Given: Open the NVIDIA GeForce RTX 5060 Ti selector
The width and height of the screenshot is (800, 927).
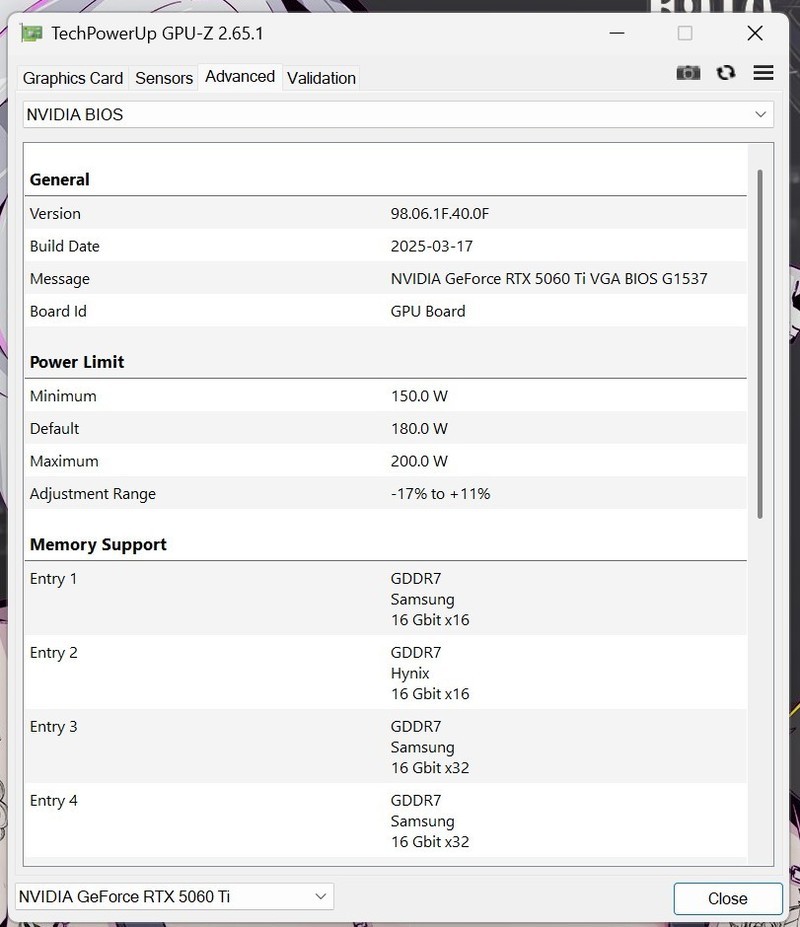Looking at the screenshot, I should [x=174, y=897].
